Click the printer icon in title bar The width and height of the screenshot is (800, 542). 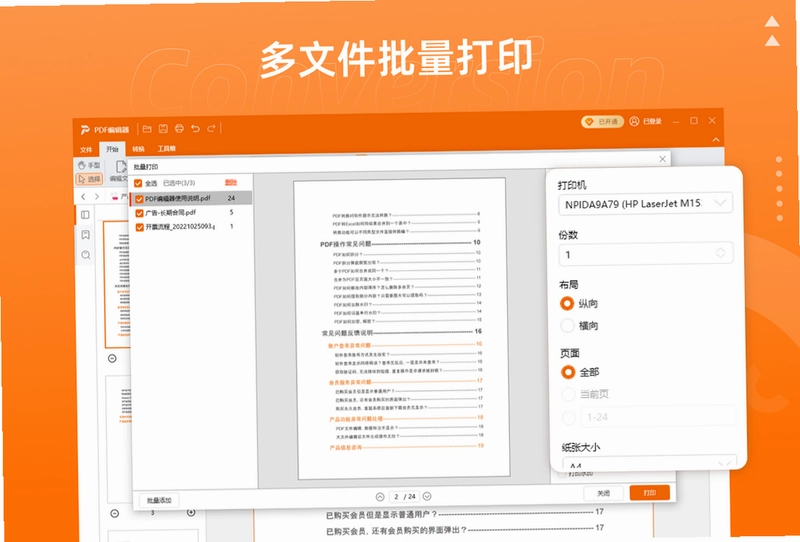point(179,129)
